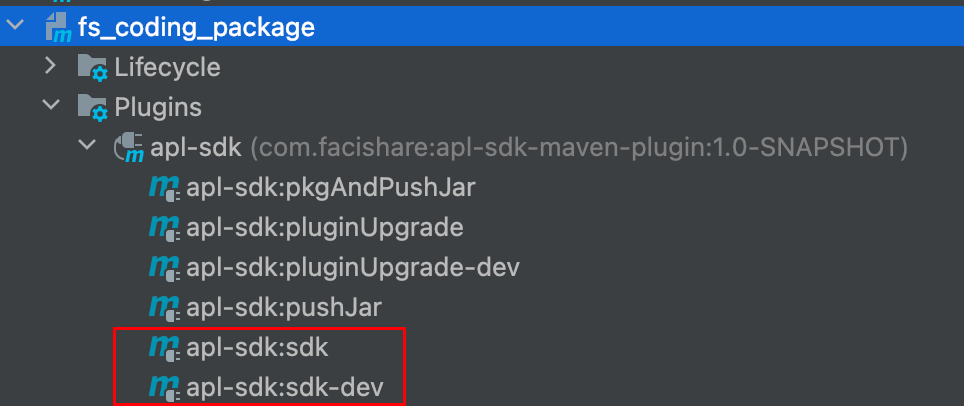This screenshot has width=964, height=406.
Task: Click the apl-sdk:sdk-dev goal icon
Action: click(x=164, y=386)
